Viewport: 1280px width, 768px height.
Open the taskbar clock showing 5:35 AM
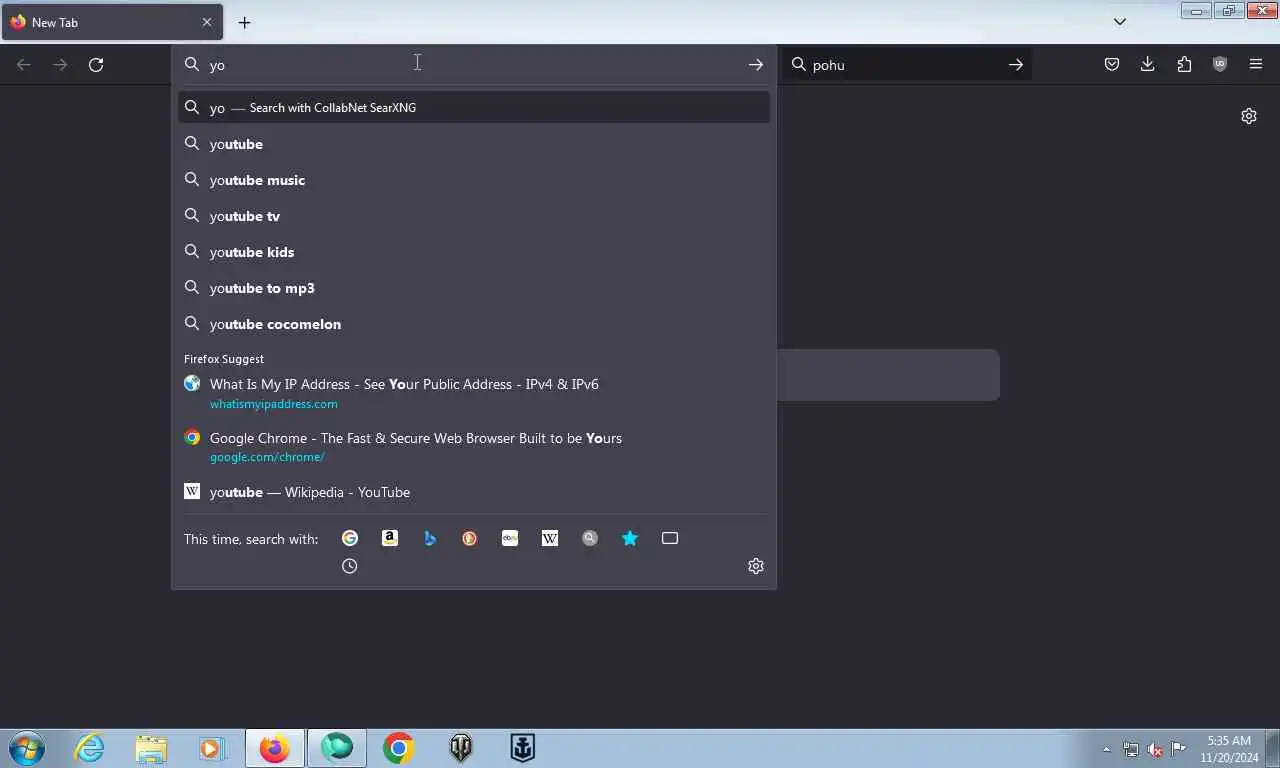tap(1229, 749)
